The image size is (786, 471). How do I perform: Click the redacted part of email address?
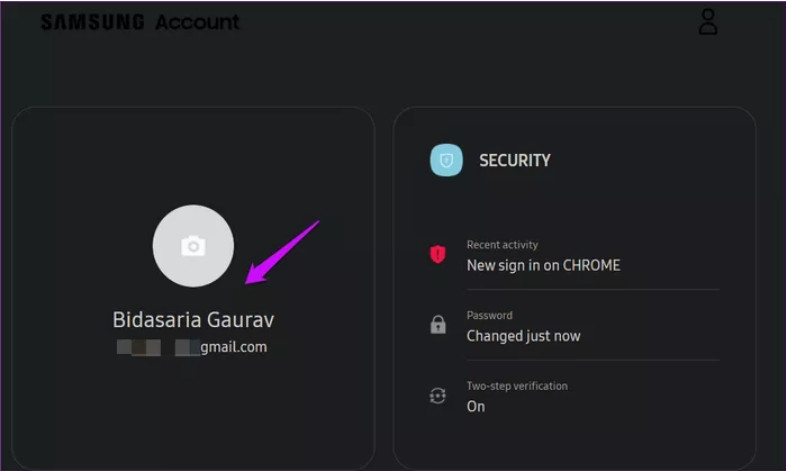pyautogui.click(x=140, y=347)
